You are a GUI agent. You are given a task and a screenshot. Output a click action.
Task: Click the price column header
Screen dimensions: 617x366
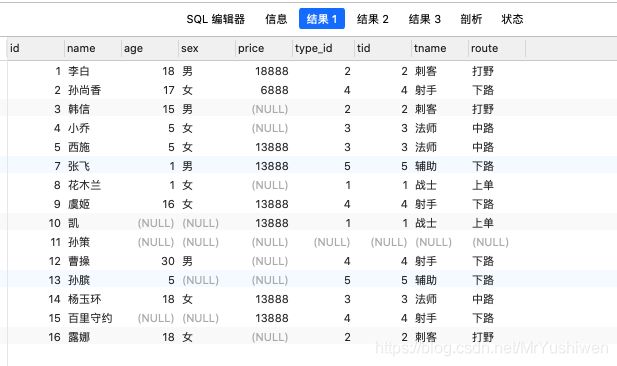[264, 48]
